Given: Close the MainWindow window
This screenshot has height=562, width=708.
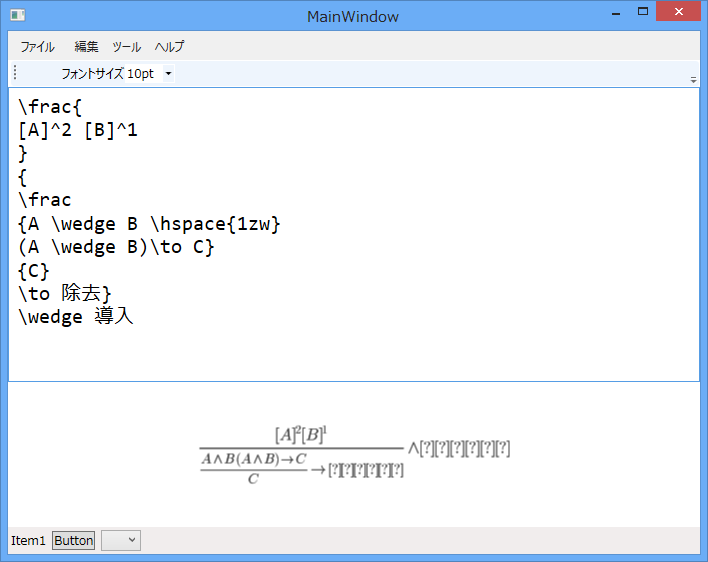Looking at the screenshot, I should click(x=678, y=12).
